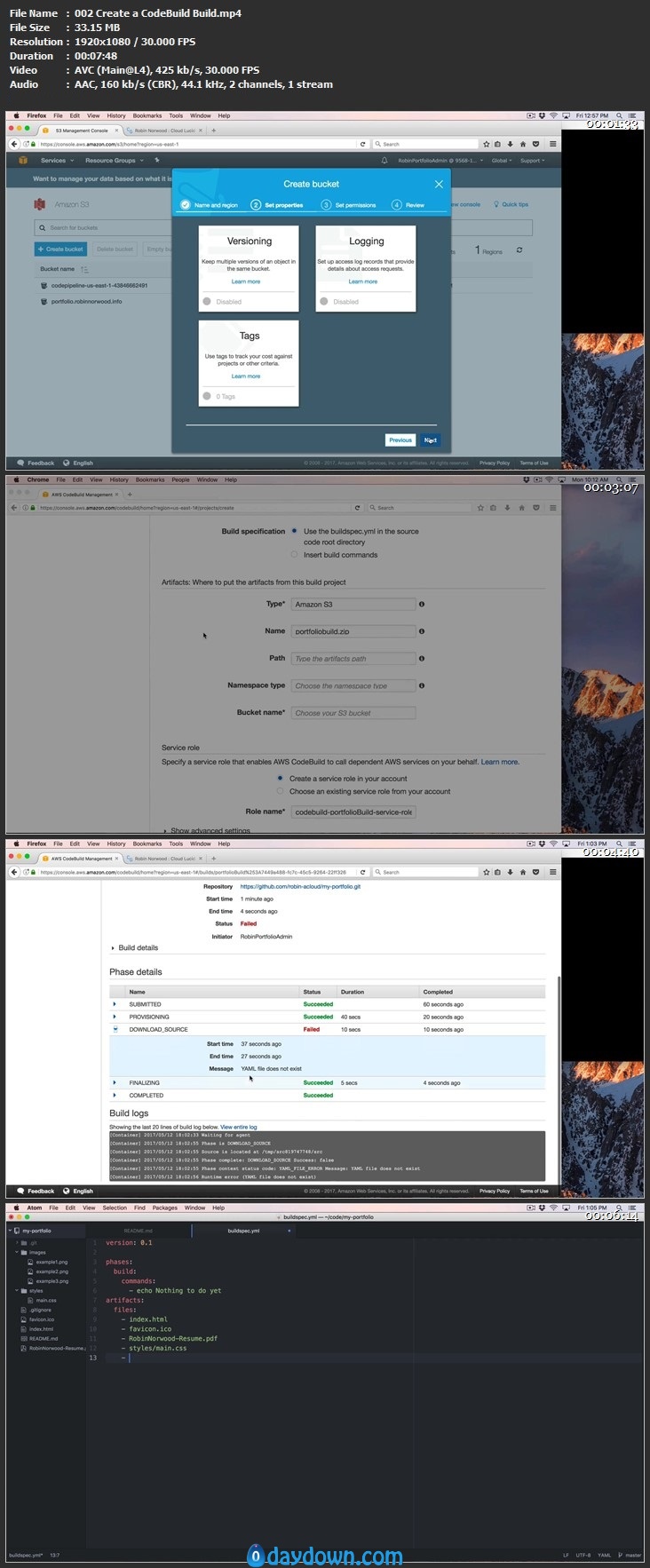The height and width of the screenshot is (1568, 650).
Task: Collapse the DOWNLOAD_SOURCE phase row
Action: point(115,1029)
